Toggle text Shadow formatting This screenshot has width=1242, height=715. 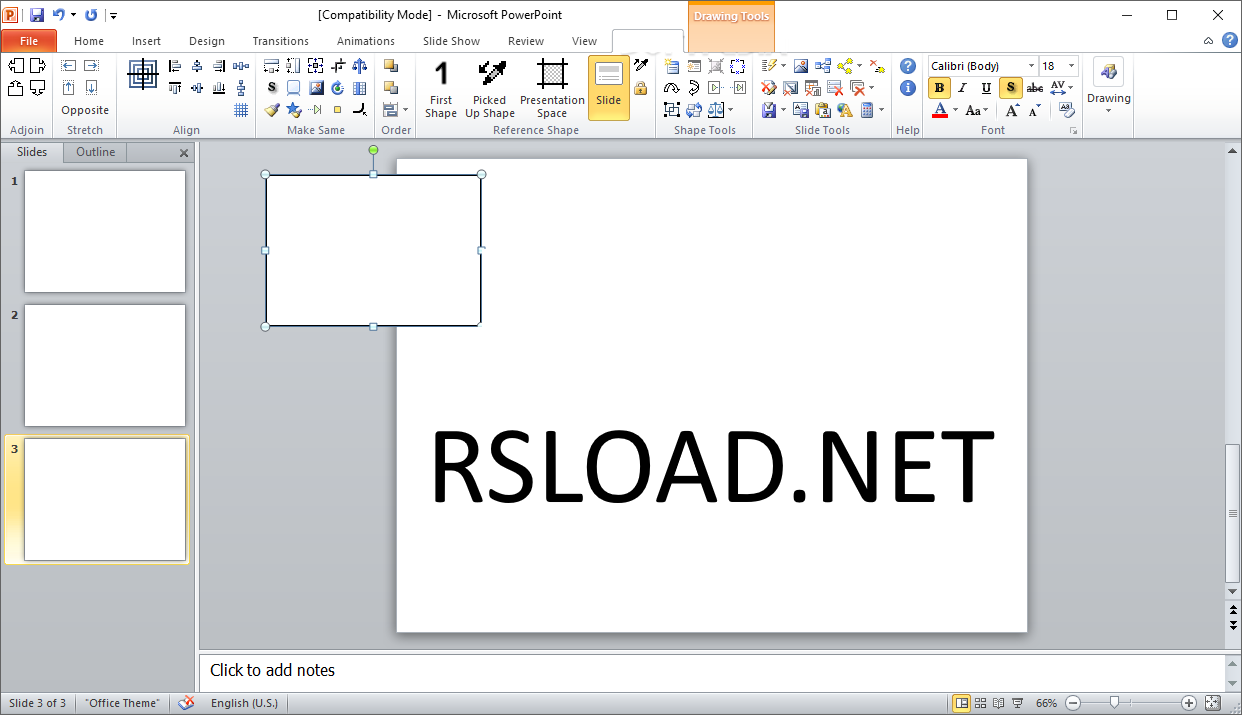point(1011,88)
